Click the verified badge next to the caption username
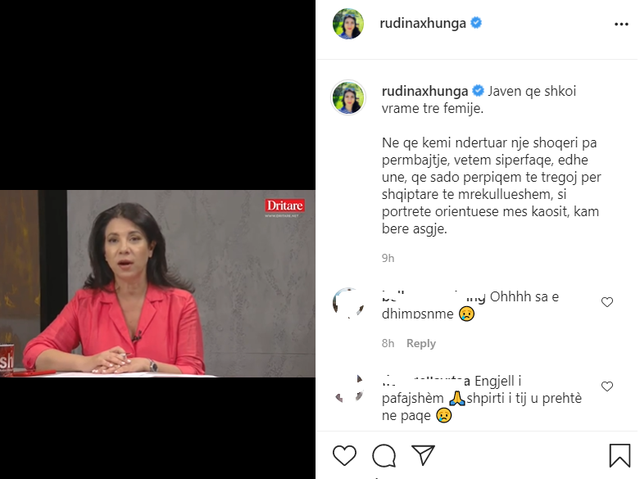This screenshot has width=640, height=479. [478, 91]
